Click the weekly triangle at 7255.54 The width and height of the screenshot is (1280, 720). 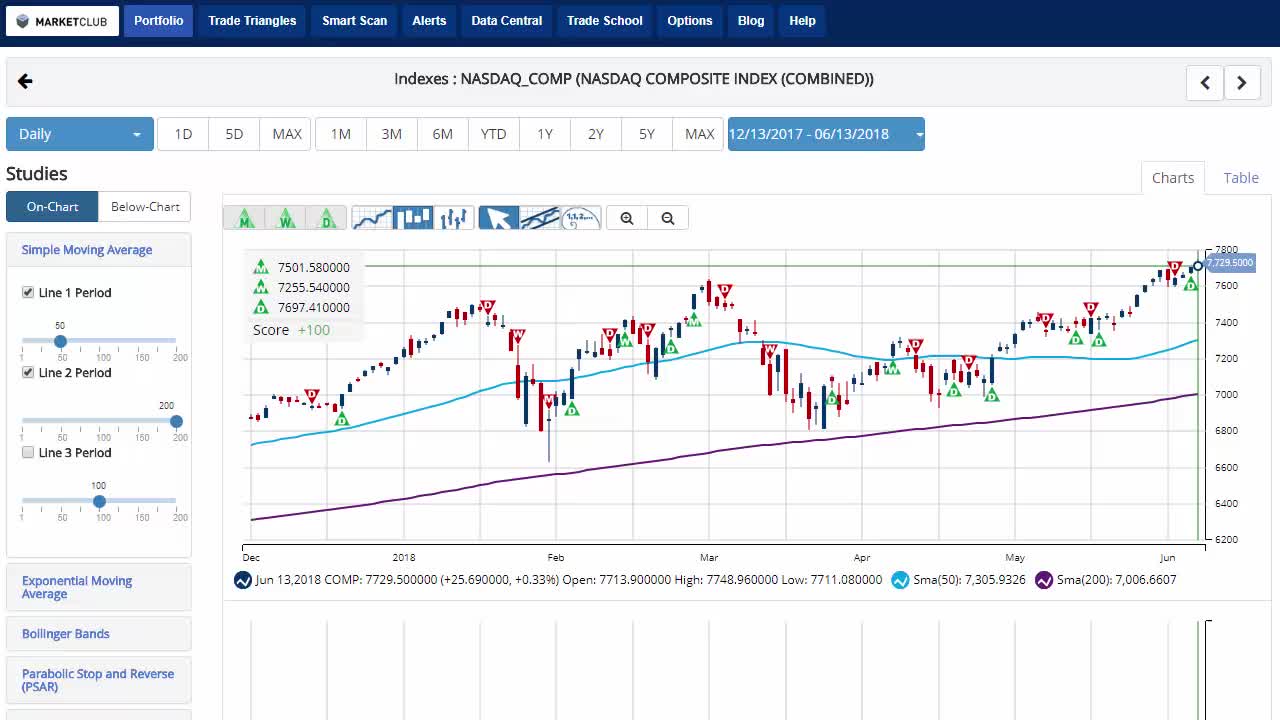click(x=261, y=287)
